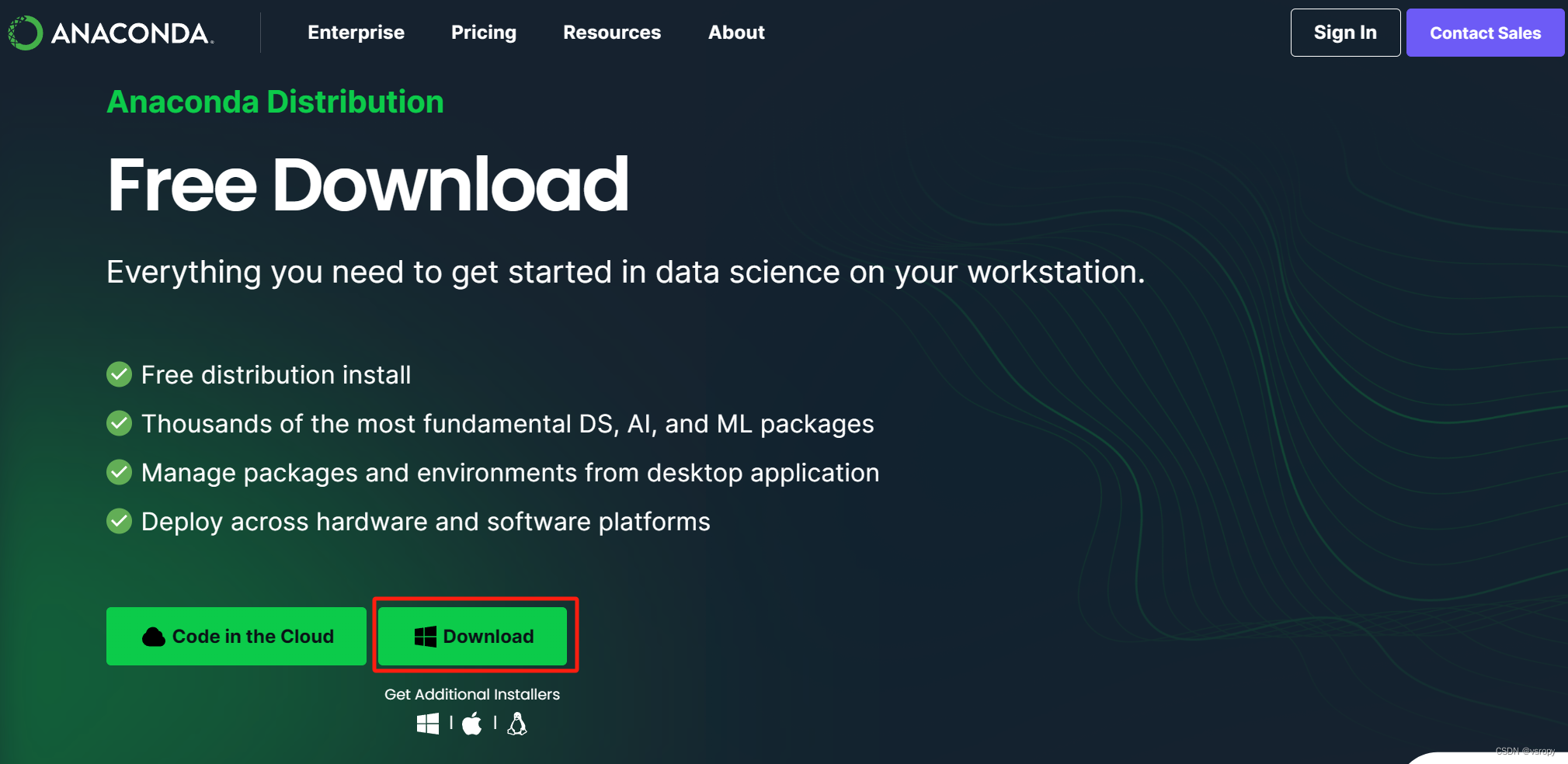Viewport: 1568px width, 764px height.
Task: Click the Free Download headline
Action: pos(367,184)
